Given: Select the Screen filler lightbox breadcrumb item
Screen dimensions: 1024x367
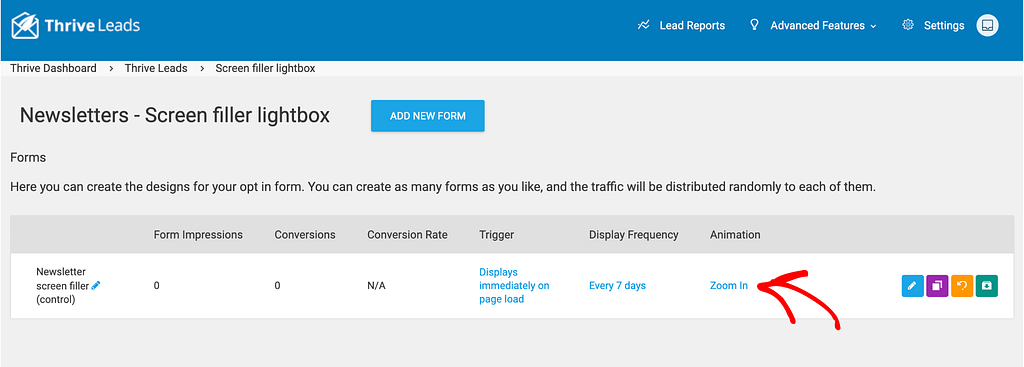Looking at the screenshot, I should point(265,68).
